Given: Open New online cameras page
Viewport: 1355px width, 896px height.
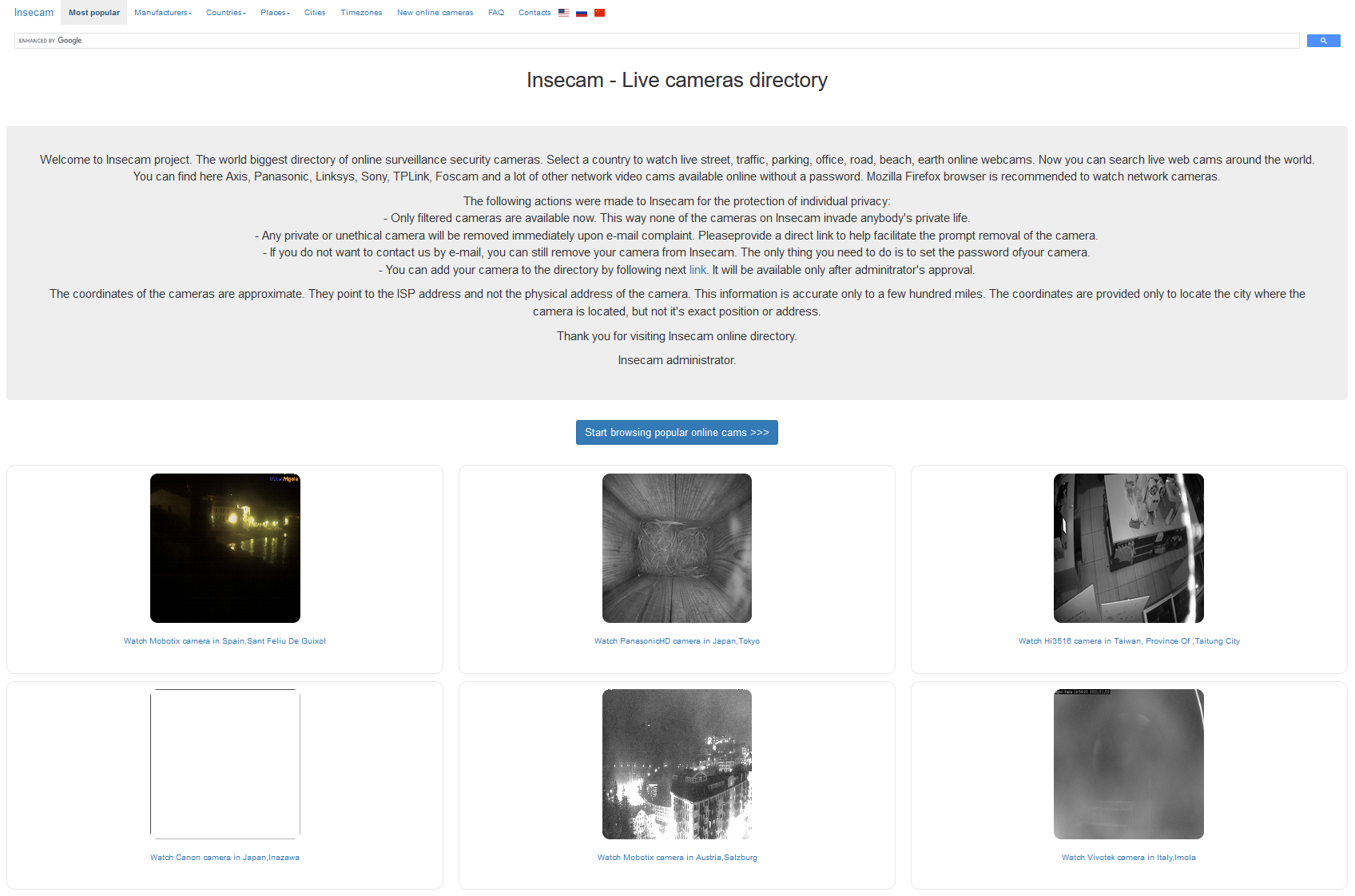Looking at the screenshot, I should tap(435, 13).
